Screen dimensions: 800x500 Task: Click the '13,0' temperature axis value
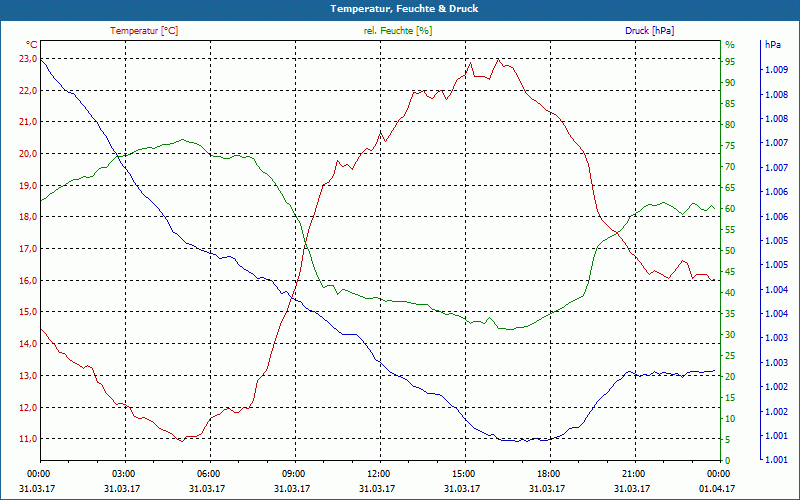click(28, 376)
